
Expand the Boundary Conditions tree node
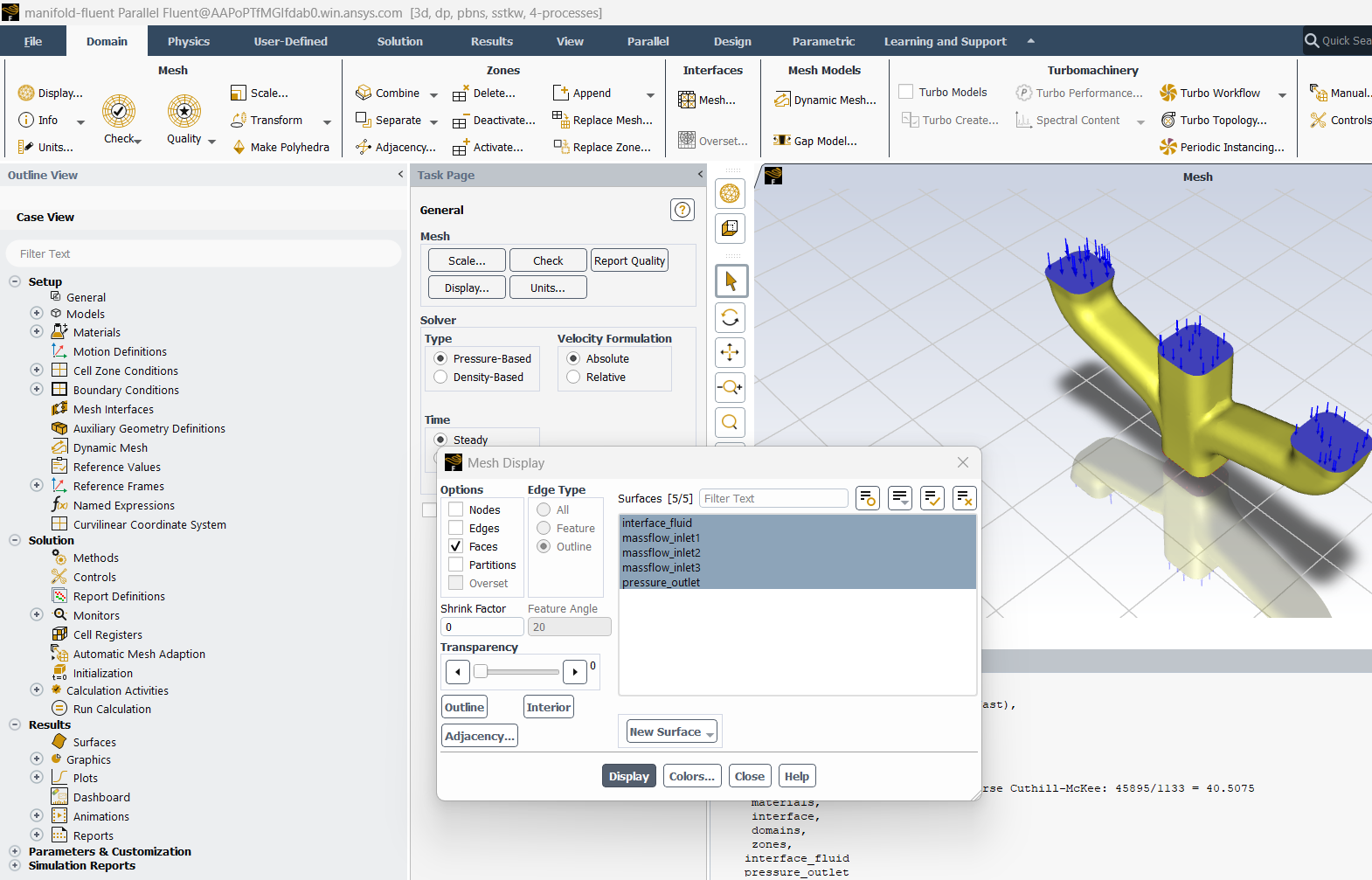[37, 390]
